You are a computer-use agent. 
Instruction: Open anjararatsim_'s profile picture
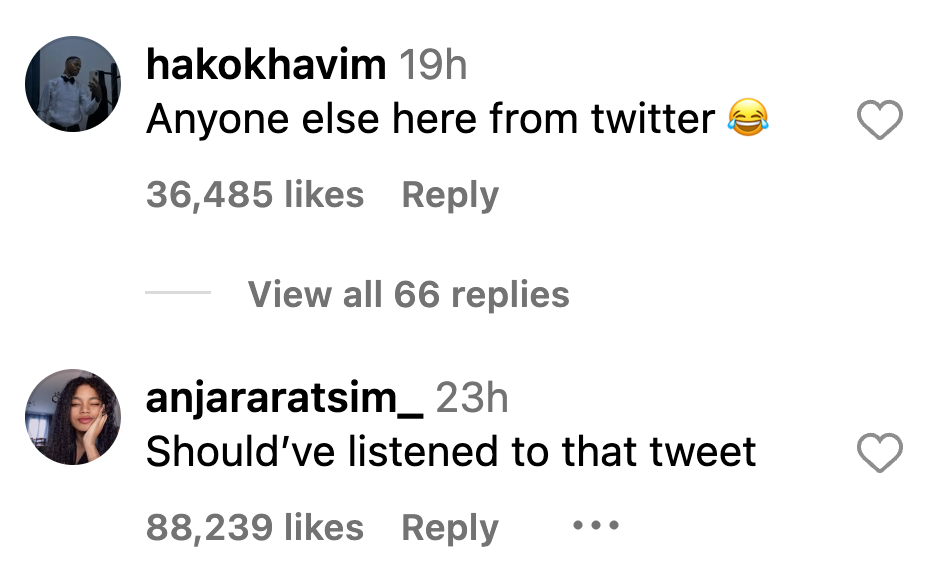pos(72,417)
